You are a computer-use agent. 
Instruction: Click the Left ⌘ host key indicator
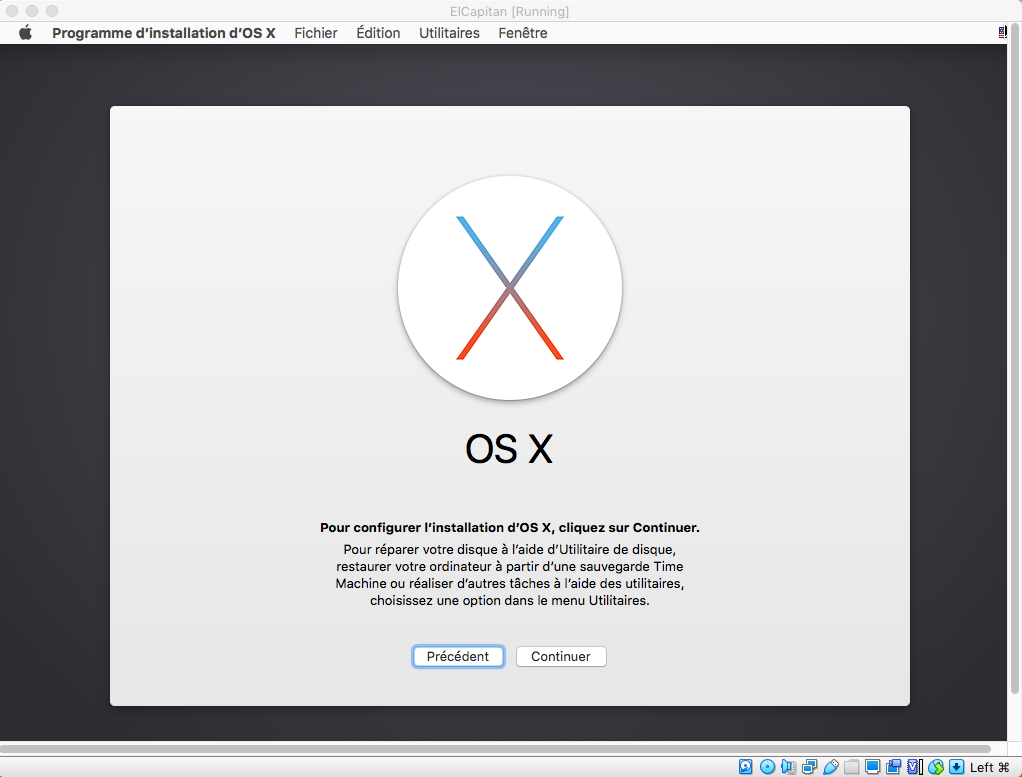coord(989,767)
